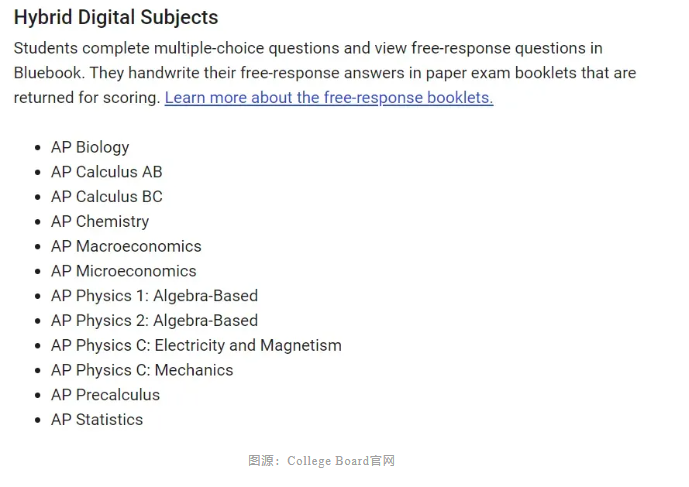This screenshot has height=487, width=689.
Task: Click the AP Precalculus entry
Action: tap(105, 395)
